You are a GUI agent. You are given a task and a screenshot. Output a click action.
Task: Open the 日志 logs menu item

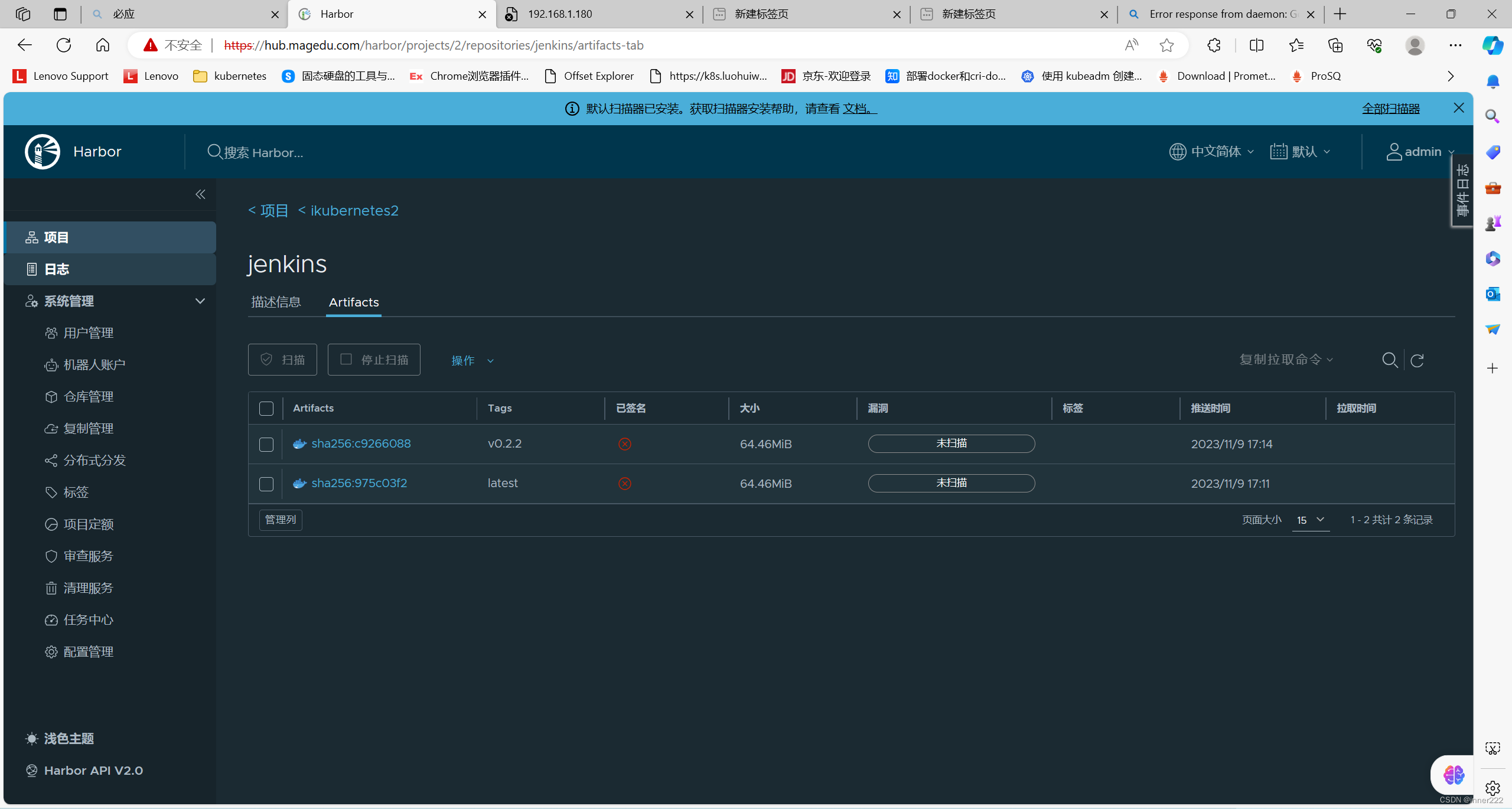(57, 269)
